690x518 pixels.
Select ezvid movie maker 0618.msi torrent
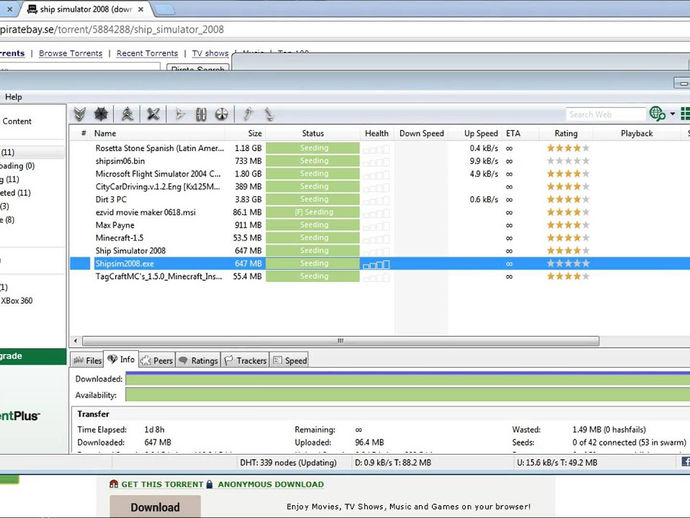click(x=379, y=212)
